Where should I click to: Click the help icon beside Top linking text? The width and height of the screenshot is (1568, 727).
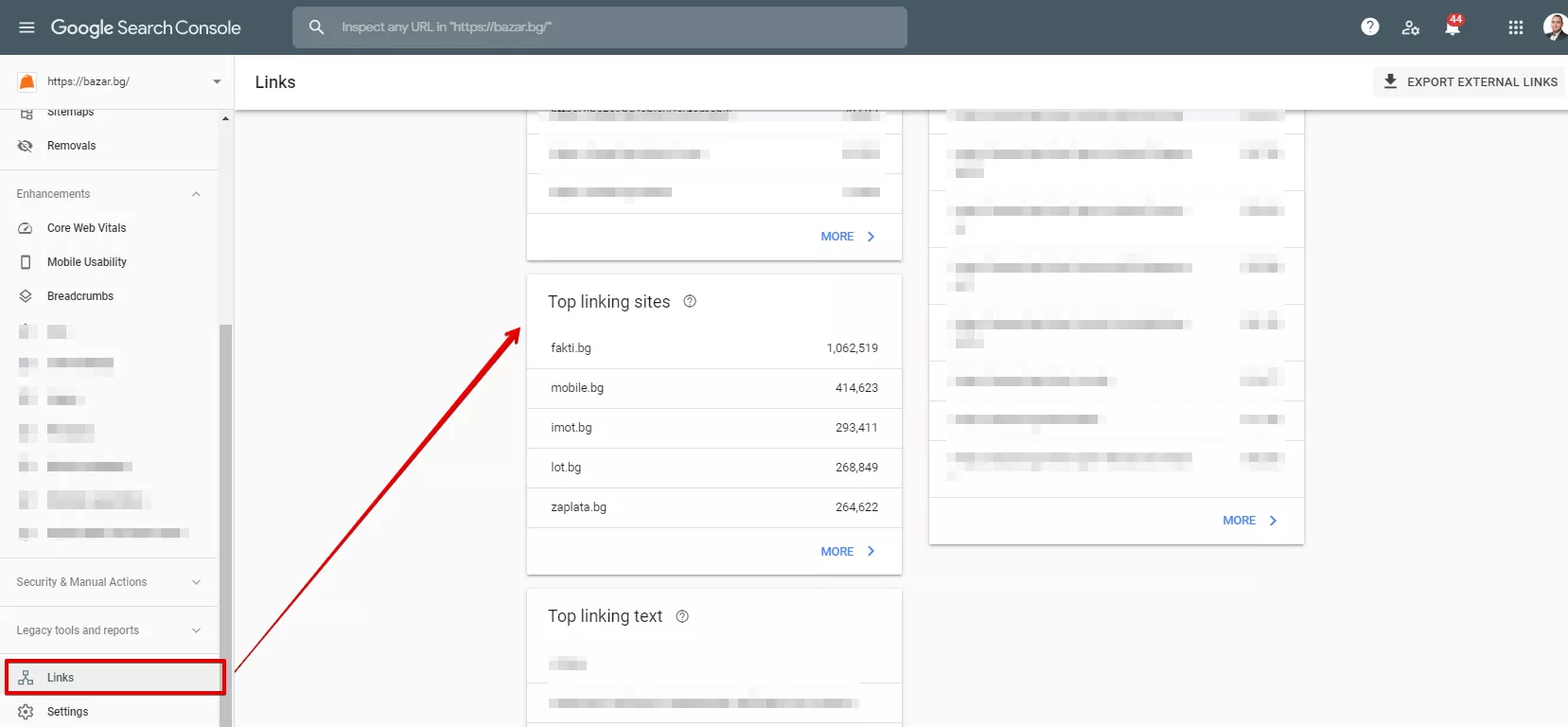682,616
